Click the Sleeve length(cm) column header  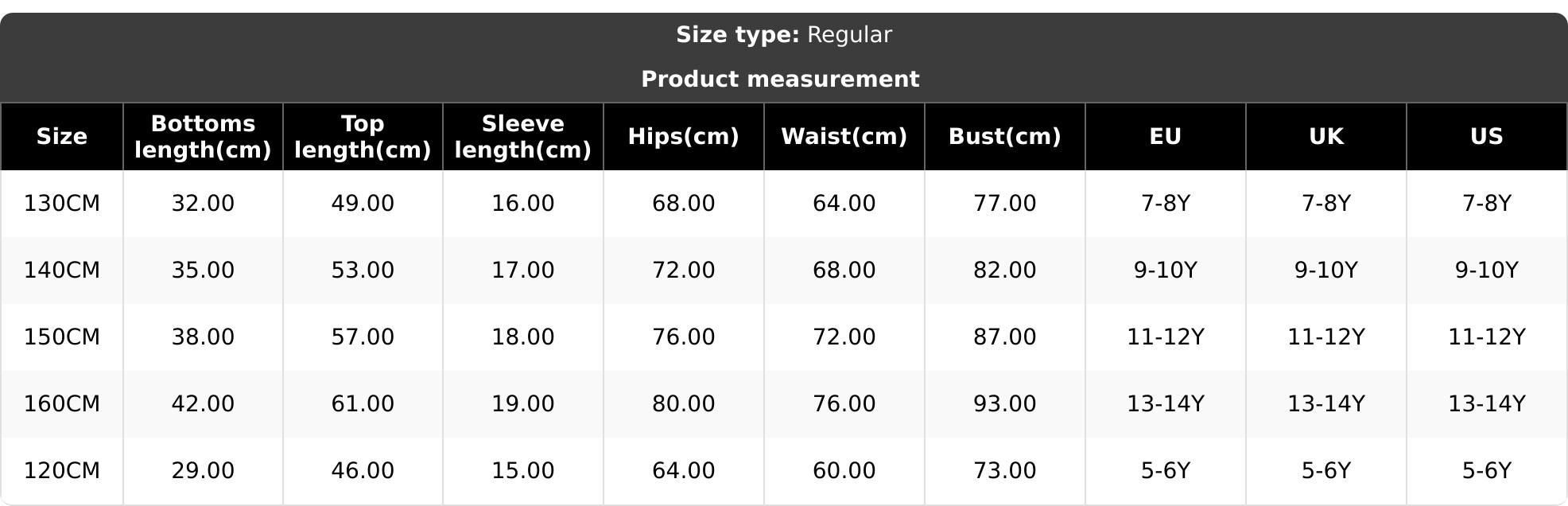522,137
